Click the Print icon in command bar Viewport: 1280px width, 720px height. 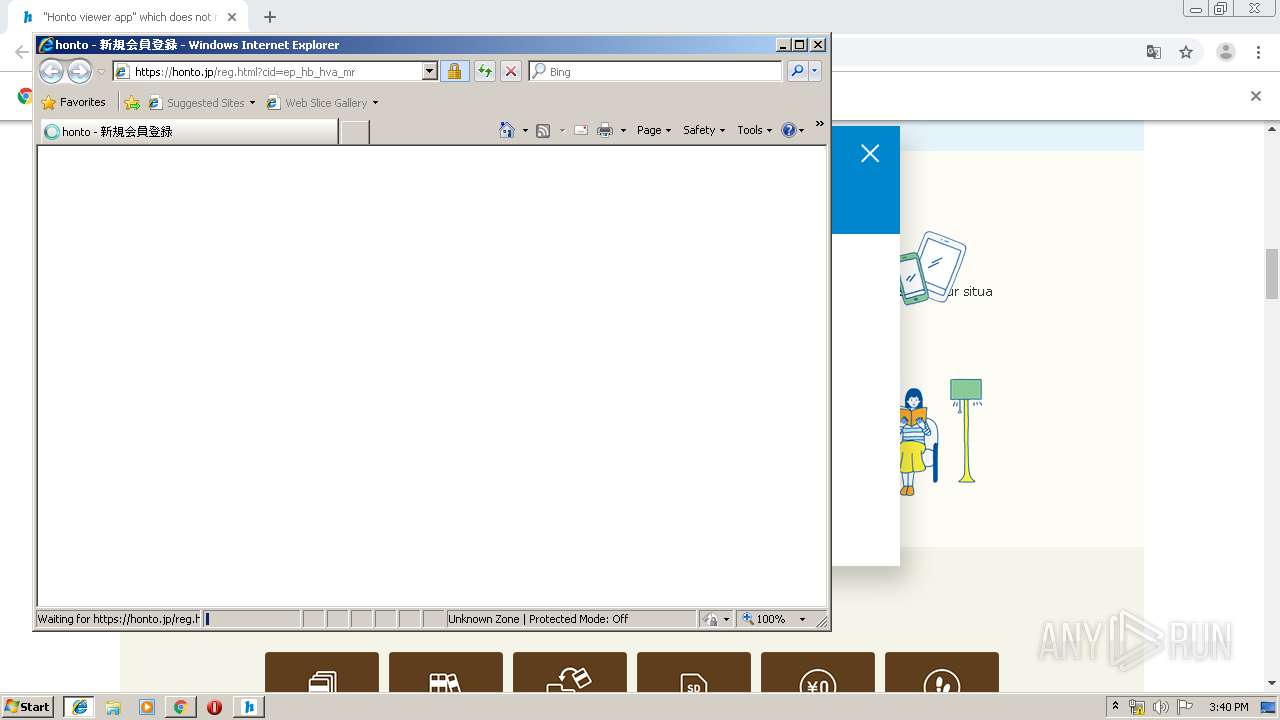(x=605, y=130)
